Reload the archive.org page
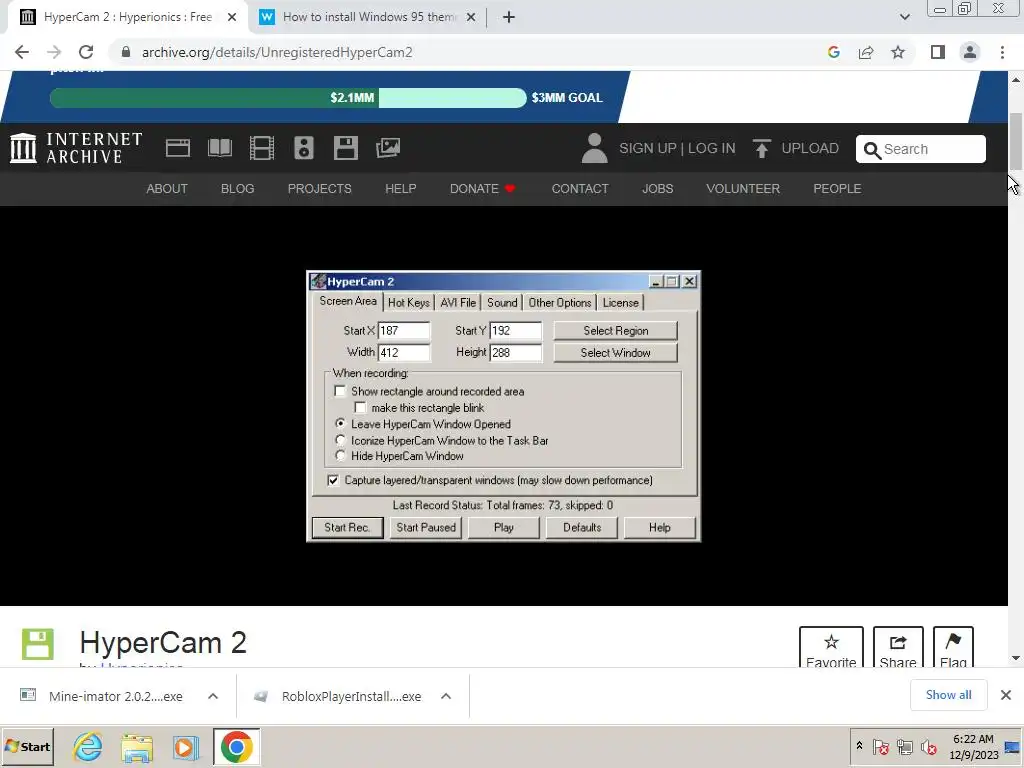 pyautogui.click(x=86, y=52)
